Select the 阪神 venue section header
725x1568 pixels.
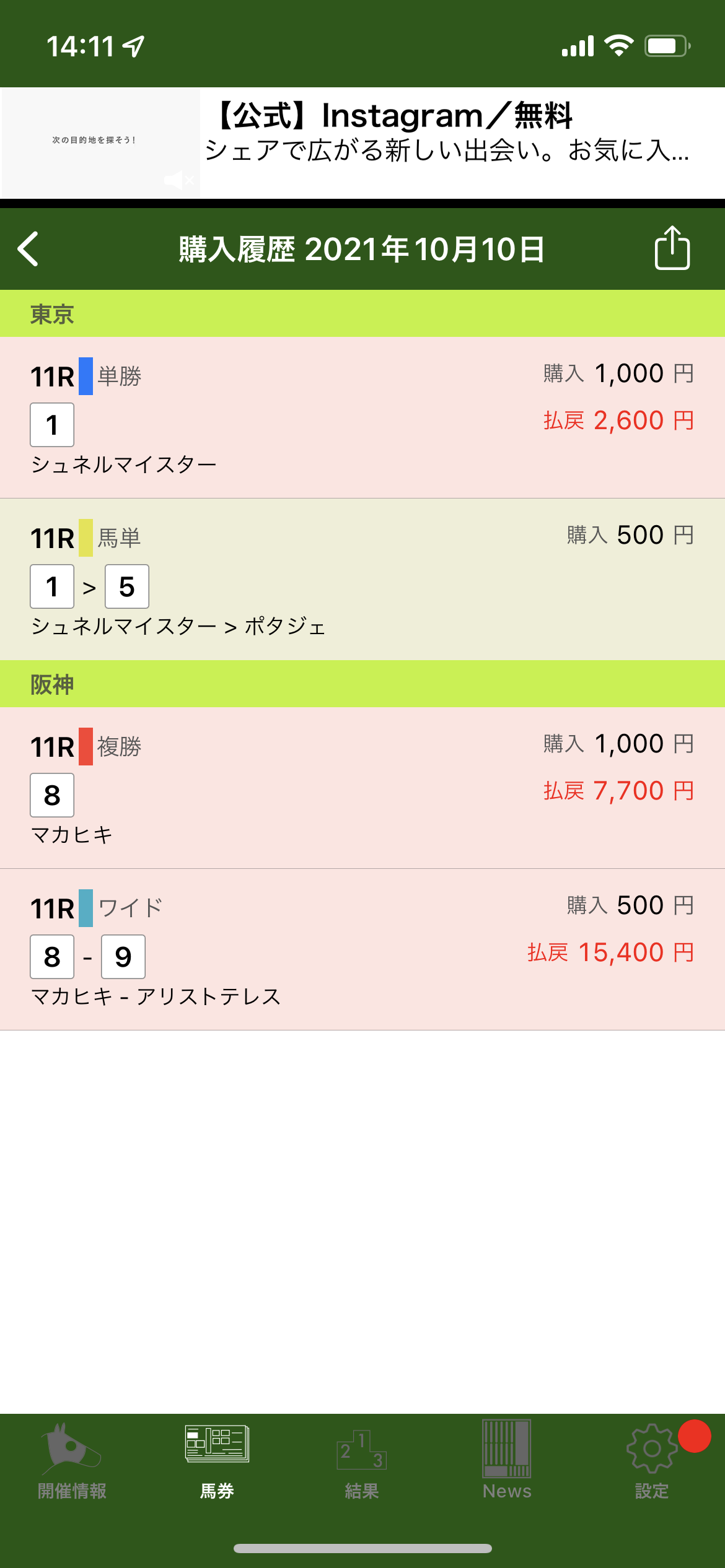coord(362,684)
